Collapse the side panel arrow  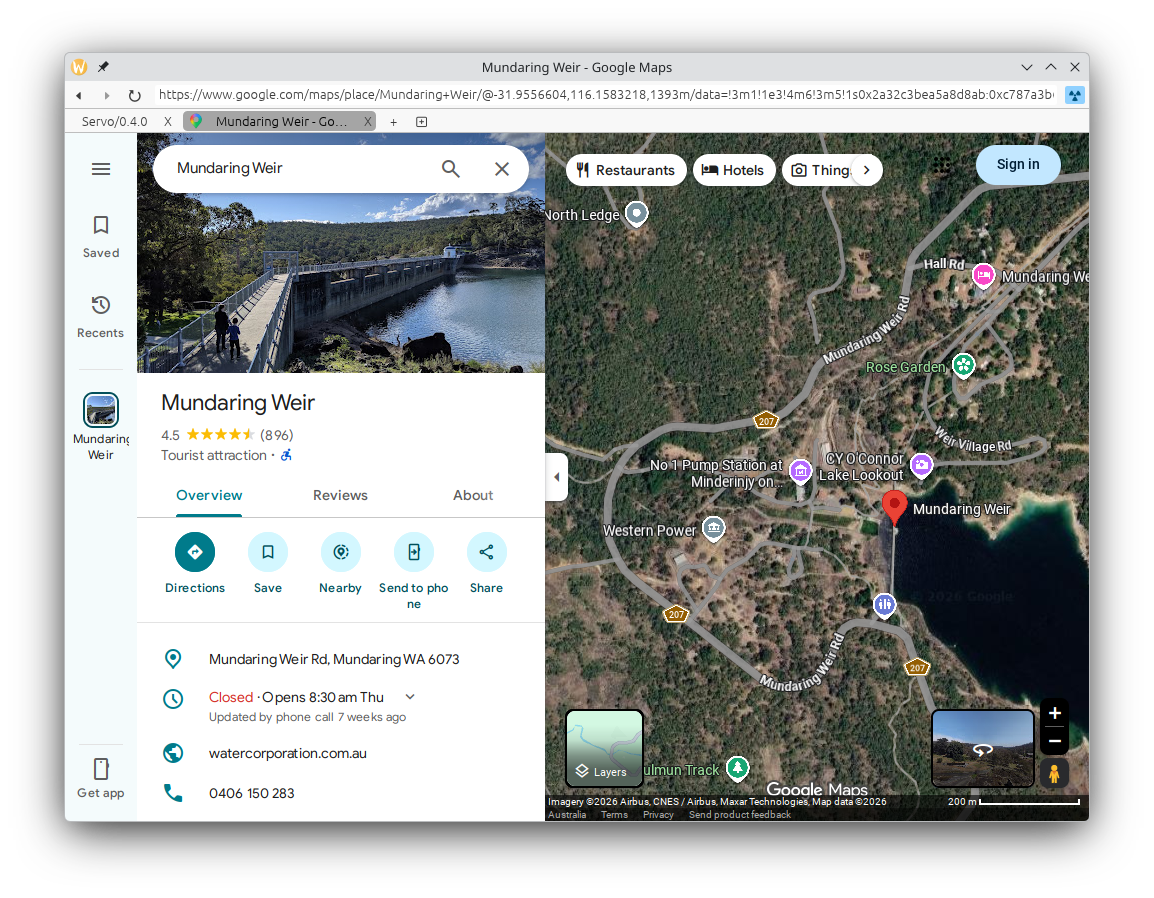pyautogui.click(x=556, y=477)
